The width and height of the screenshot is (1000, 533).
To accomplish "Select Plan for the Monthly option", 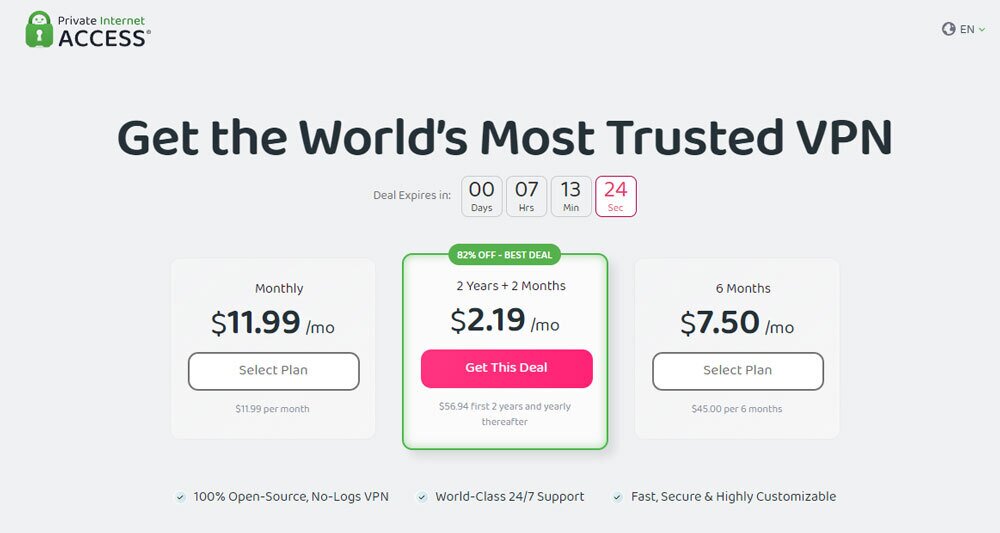I will [x=274, y=371].
